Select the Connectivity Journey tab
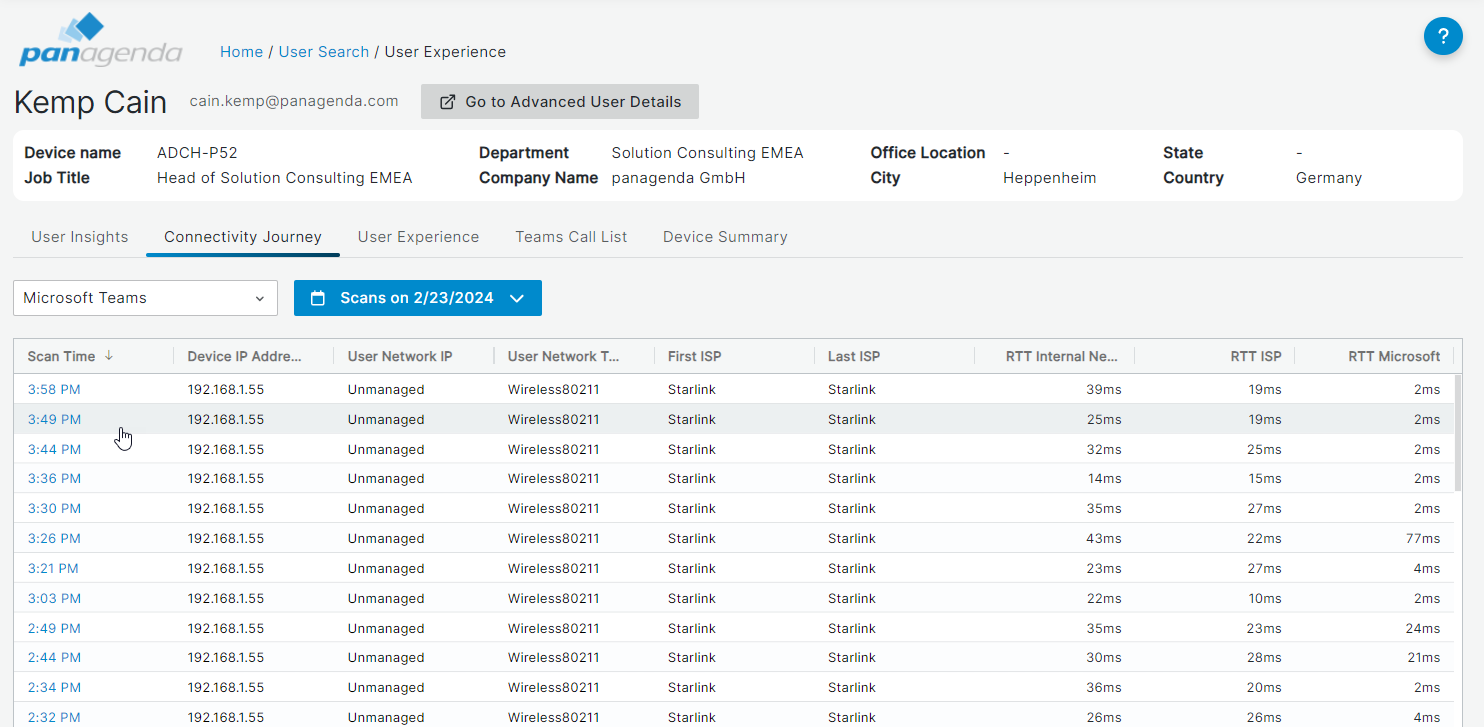This screenshot has width=1484, height=727. pyautogui.click(x=243, y=237)
